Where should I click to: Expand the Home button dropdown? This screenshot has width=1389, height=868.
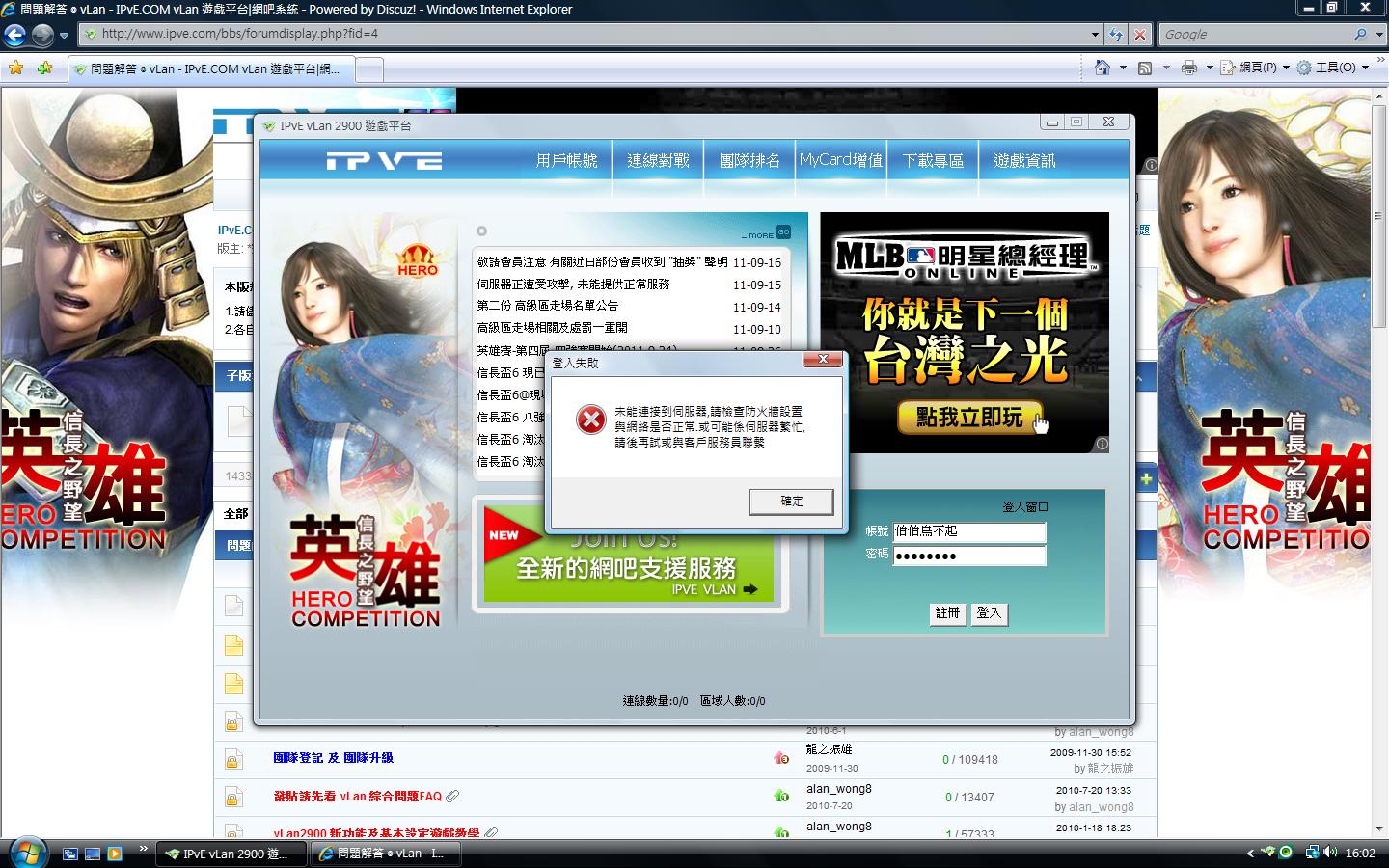point(1123,68)
